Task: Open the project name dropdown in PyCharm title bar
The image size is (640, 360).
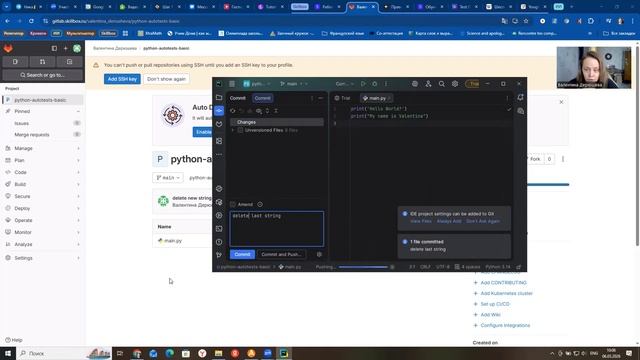Action: (x=257, y=84)
